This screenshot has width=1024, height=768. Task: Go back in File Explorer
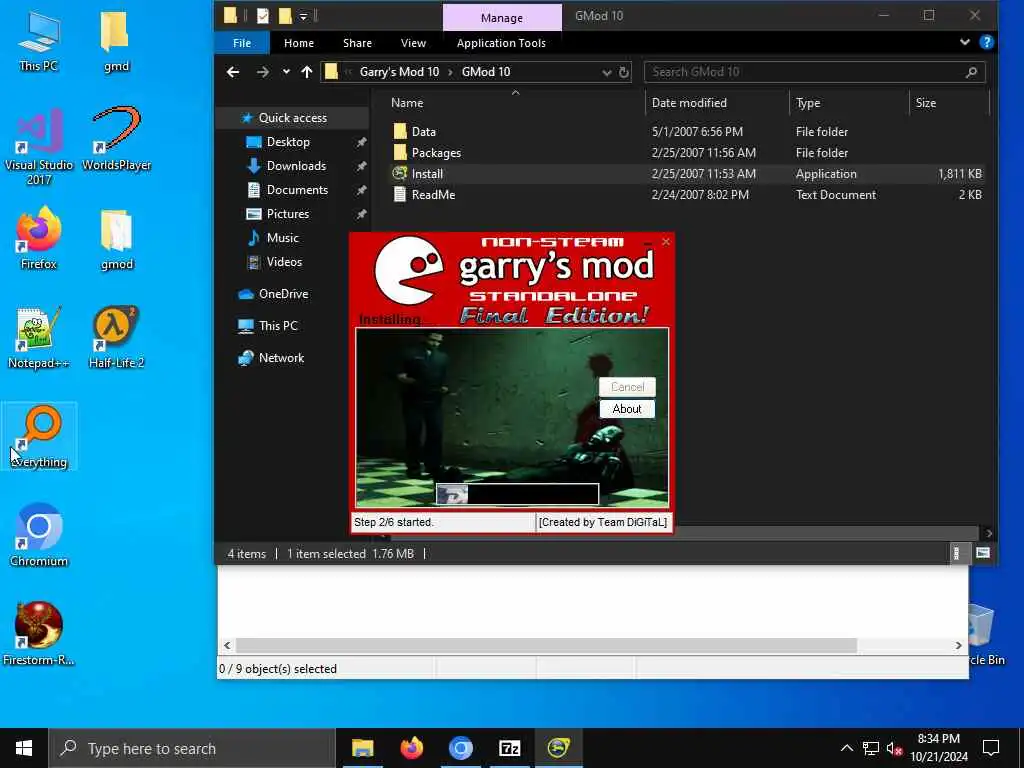click(232, 72)
